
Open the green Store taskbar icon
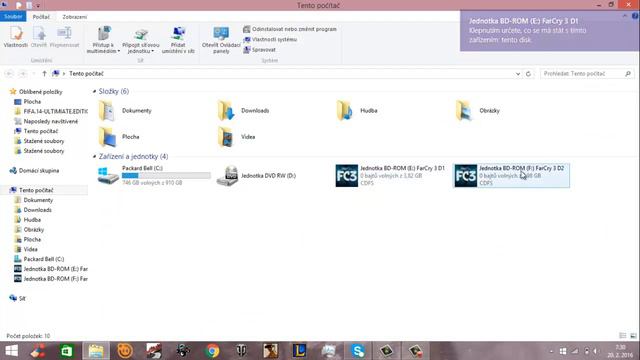67,351
